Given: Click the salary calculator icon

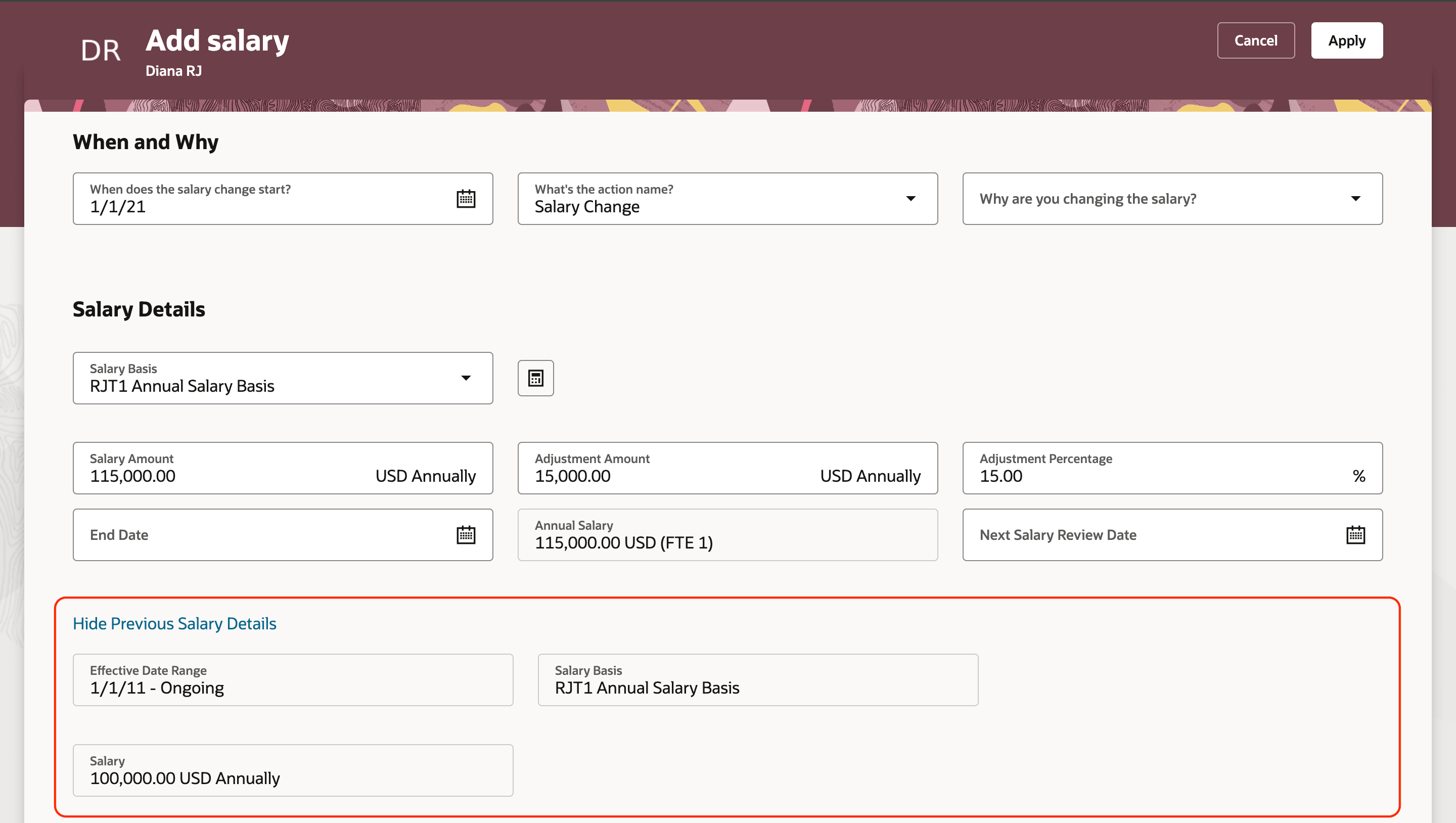Looking at the screenshot, I should [x=535, y=378].
